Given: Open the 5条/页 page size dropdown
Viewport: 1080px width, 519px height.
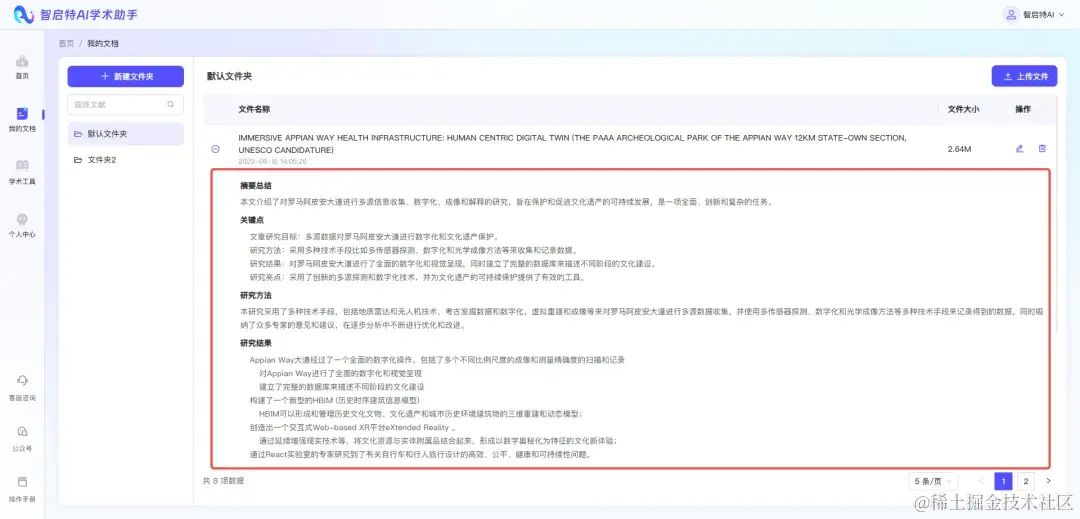Looking at the screenshot, I should point(933,481).
